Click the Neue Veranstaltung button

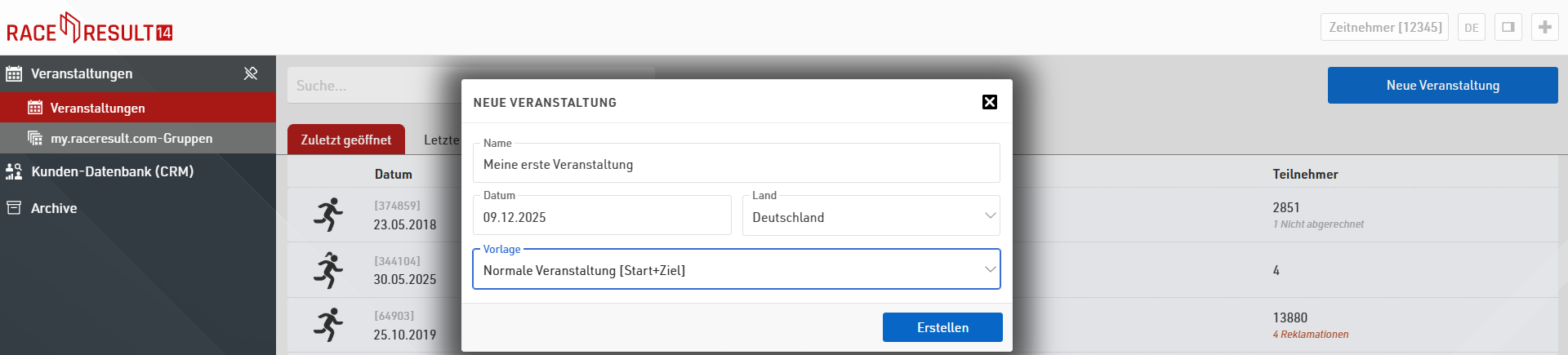[x=1442, y=86]
